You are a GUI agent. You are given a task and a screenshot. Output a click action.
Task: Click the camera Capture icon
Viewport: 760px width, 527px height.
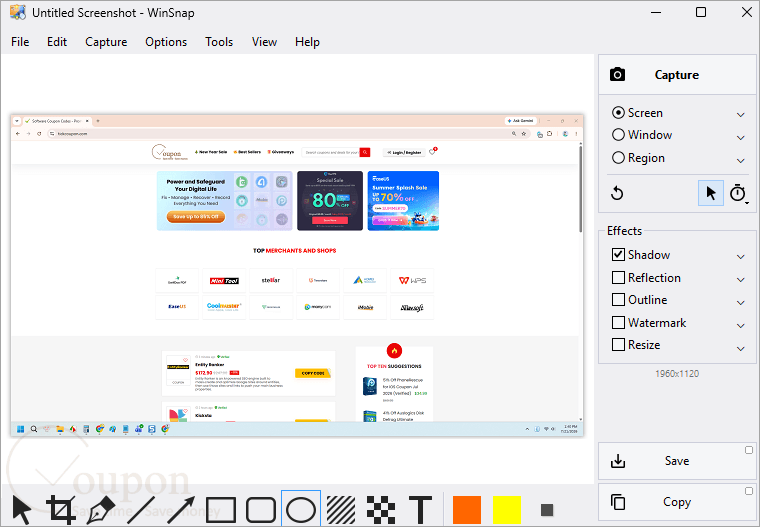pyautogui.click(x=617, y=75)
